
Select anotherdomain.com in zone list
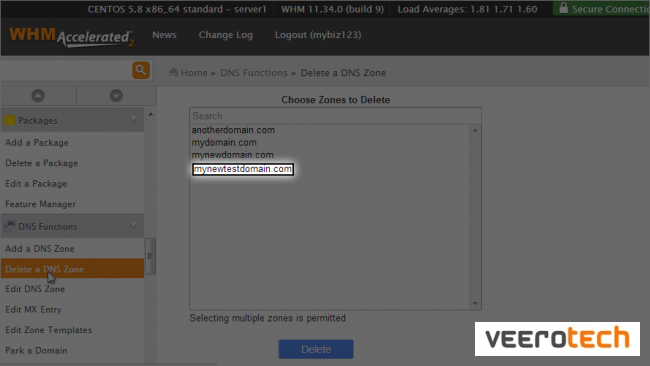click(x=233, y=130)
